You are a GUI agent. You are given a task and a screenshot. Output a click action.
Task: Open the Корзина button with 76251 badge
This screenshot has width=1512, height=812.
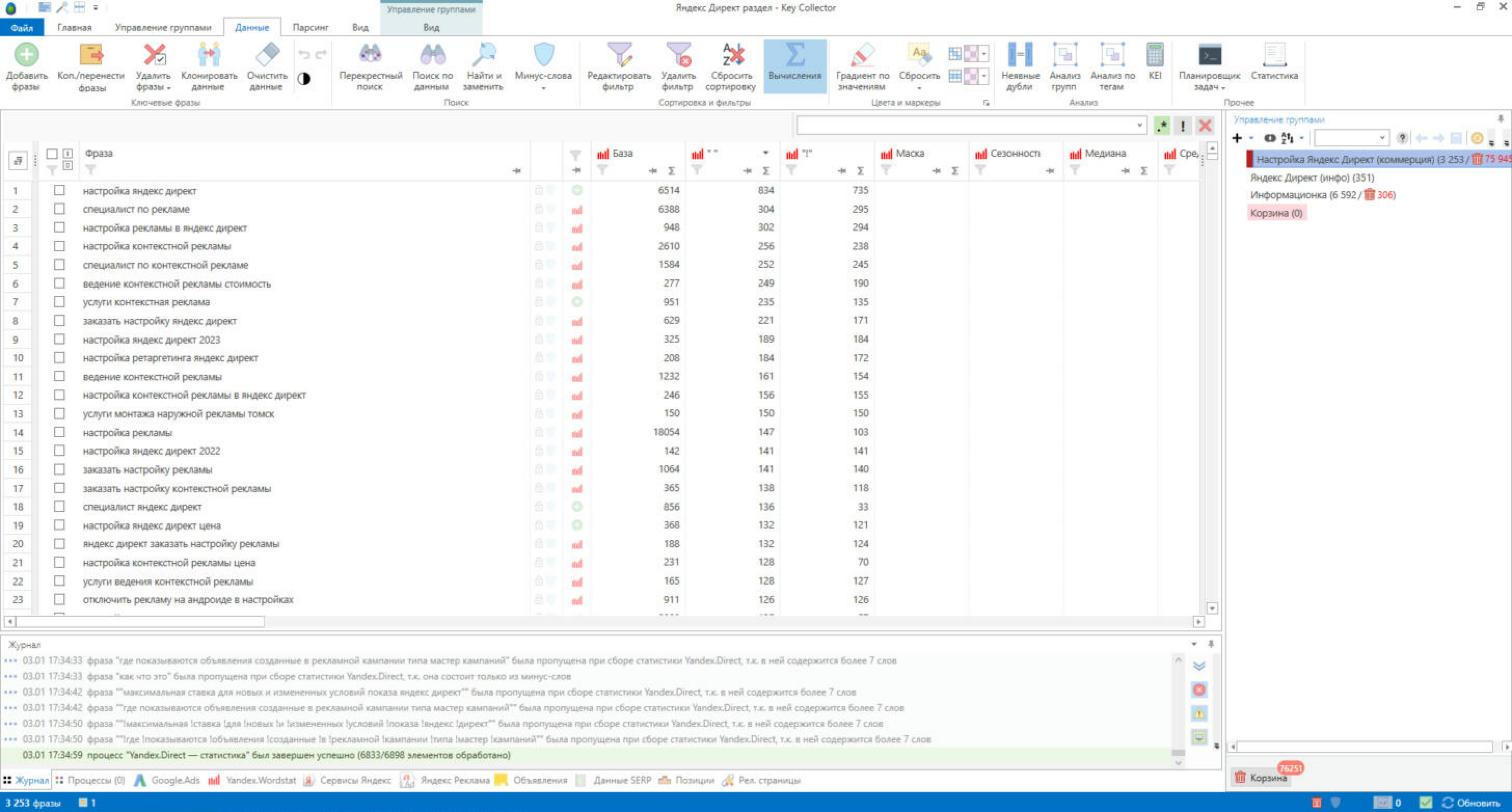(x=1261, y=777)
